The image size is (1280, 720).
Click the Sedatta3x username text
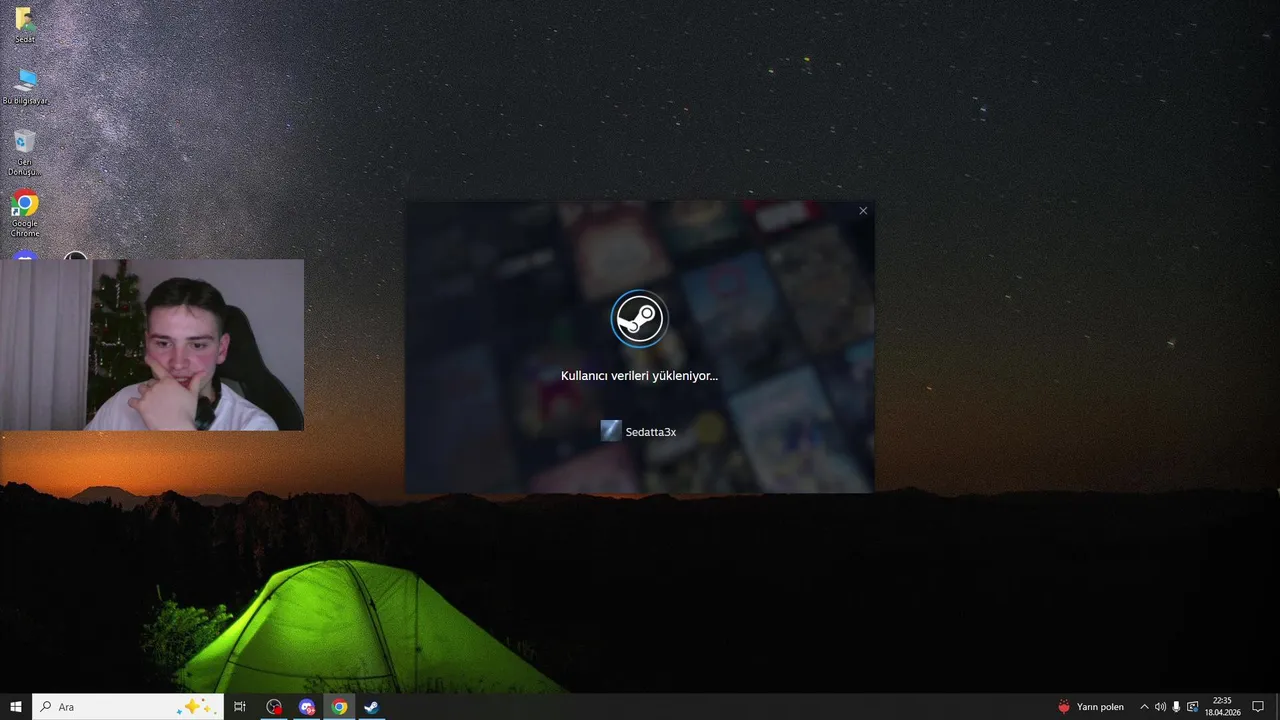point(651,432)
